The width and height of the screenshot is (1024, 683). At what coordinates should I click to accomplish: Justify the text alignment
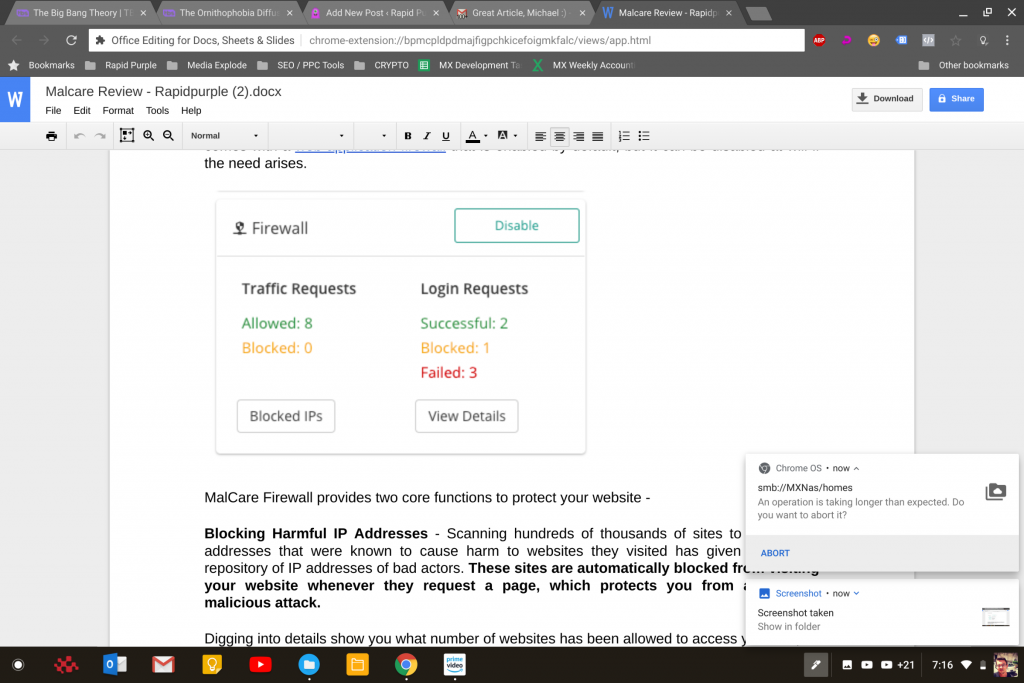coord(598,136)
